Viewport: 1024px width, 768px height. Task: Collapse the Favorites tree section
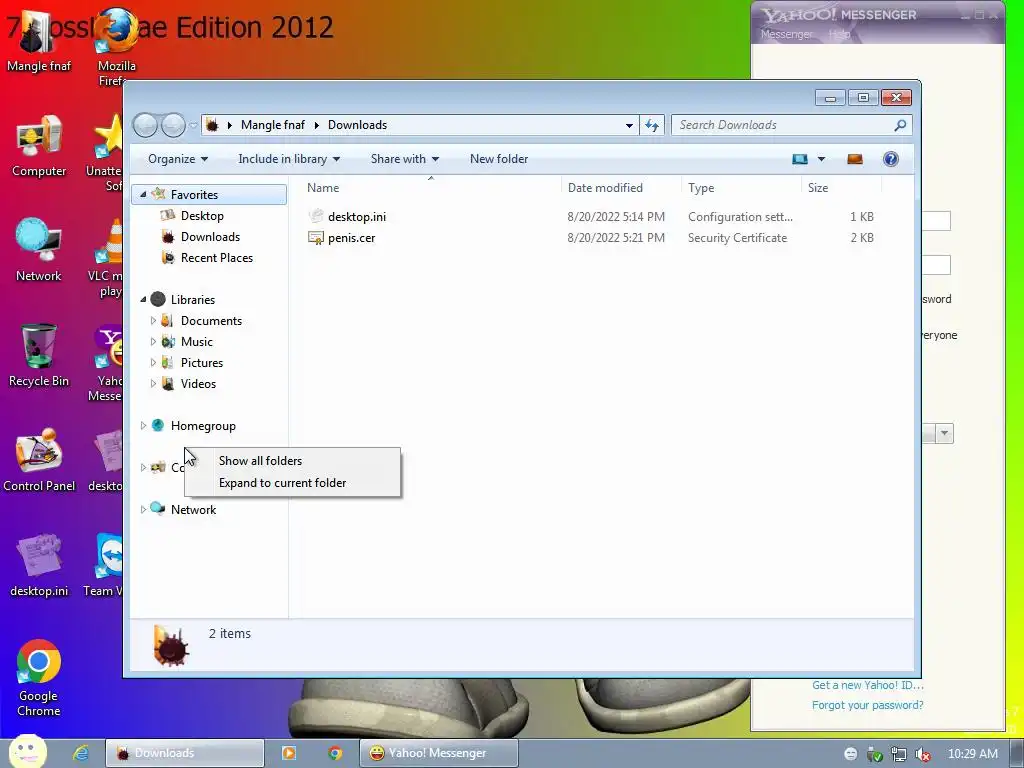point(143,195)
